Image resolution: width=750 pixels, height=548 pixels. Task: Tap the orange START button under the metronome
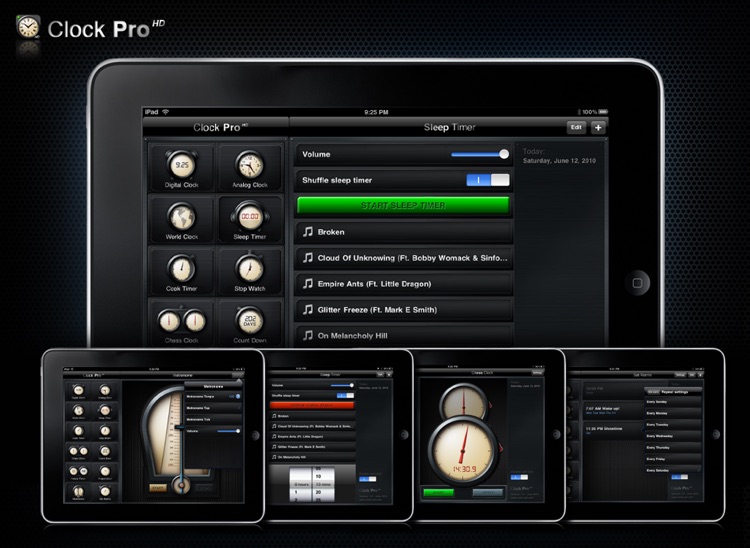click(x=158, y=488)
